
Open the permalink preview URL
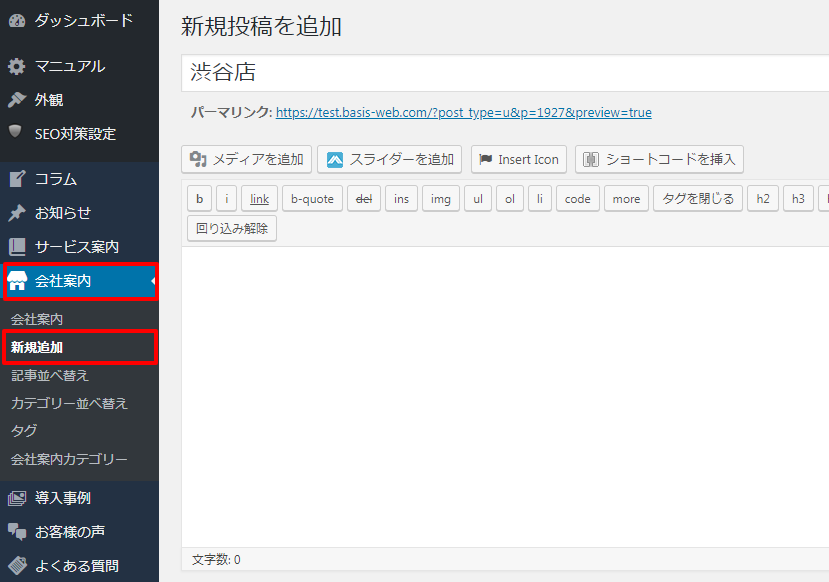coord(464,113)
